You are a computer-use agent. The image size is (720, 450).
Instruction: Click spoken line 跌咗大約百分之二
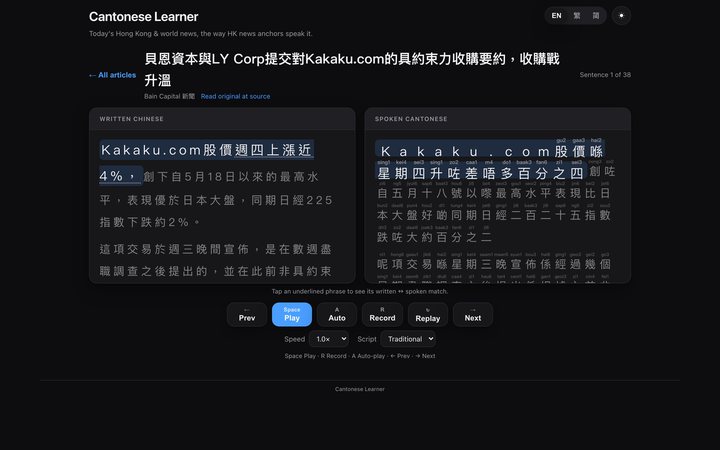coord(434,237)
